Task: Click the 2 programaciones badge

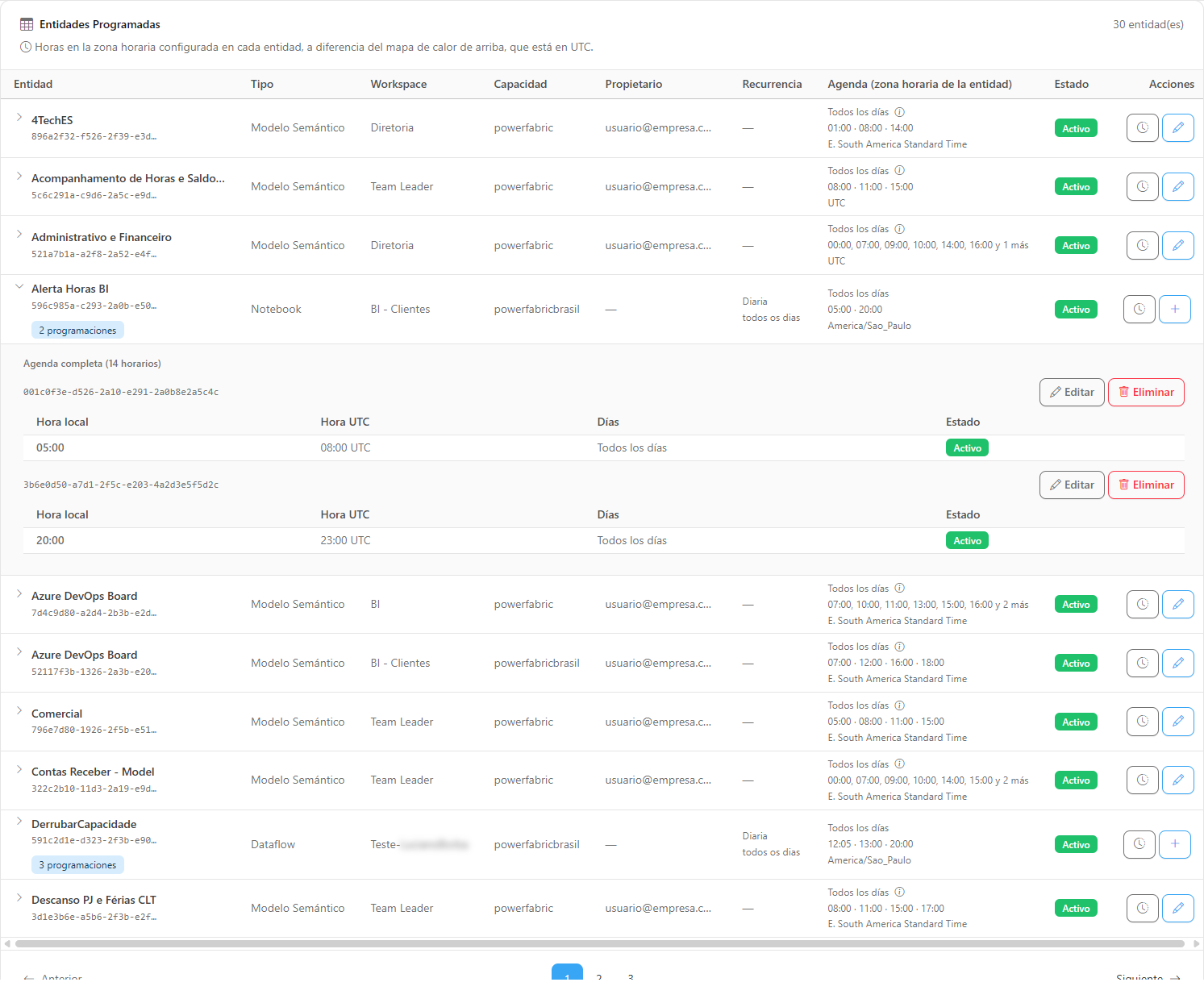Action: [x=77, y=331]
